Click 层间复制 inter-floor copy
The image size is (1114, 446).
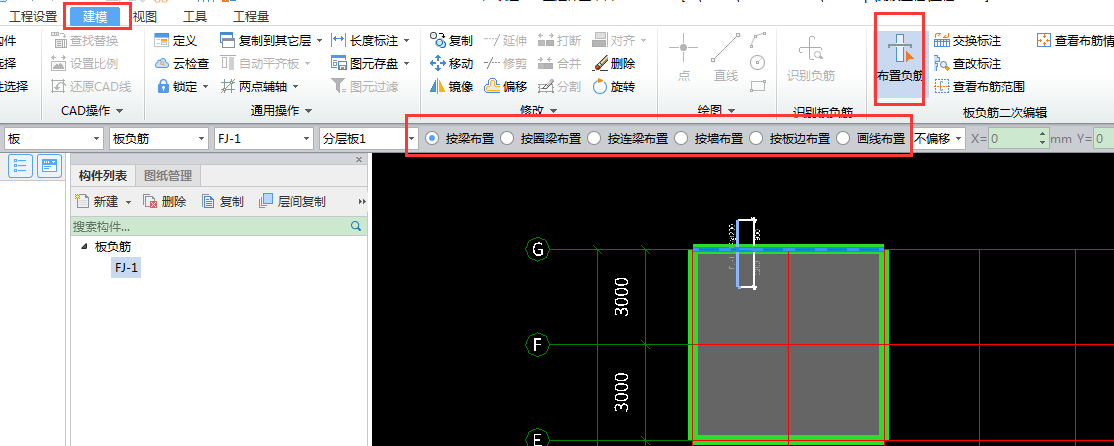(292, 202)
